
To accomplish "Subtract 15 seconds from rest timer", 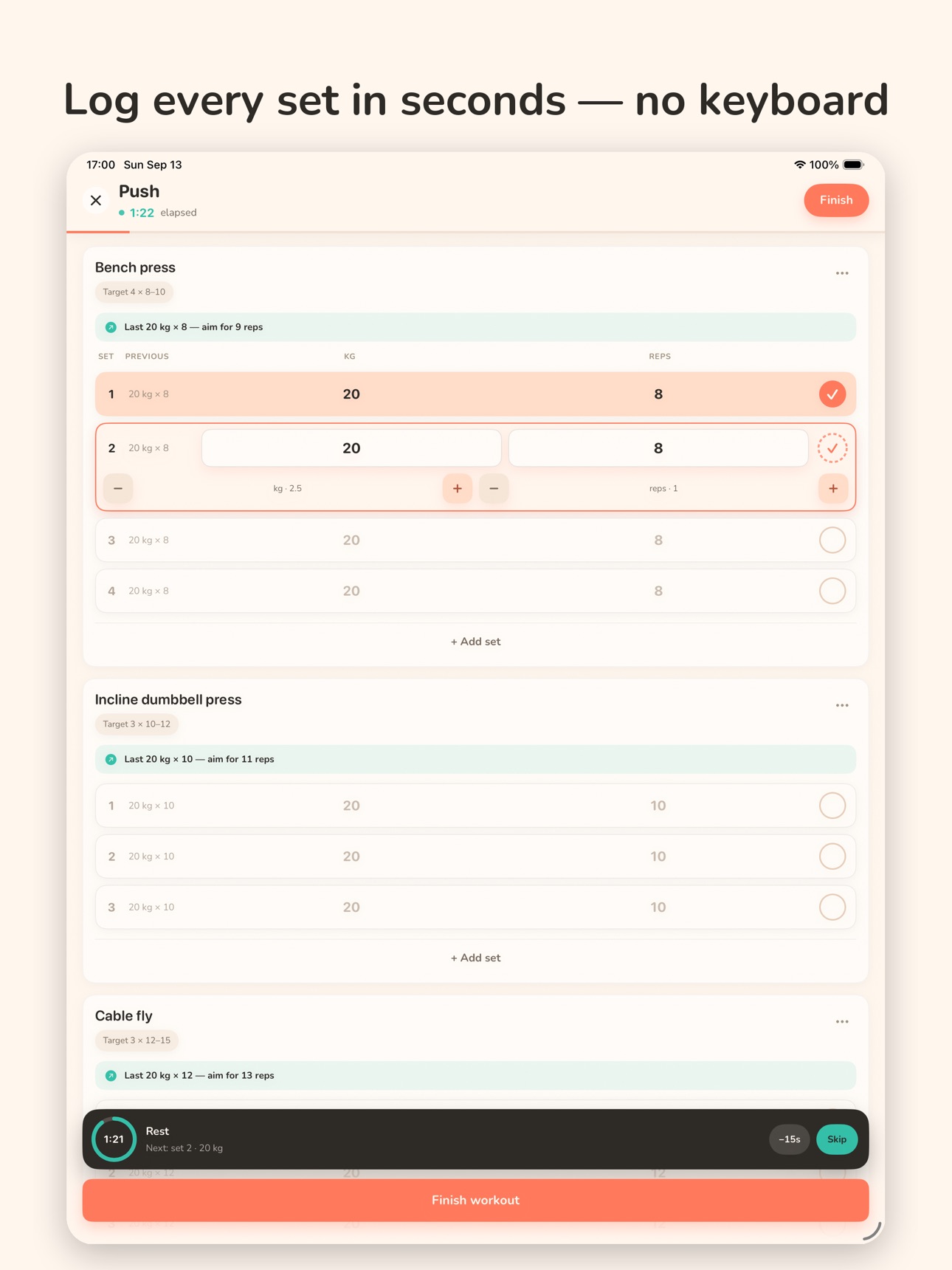I will tap(789, 1139).
